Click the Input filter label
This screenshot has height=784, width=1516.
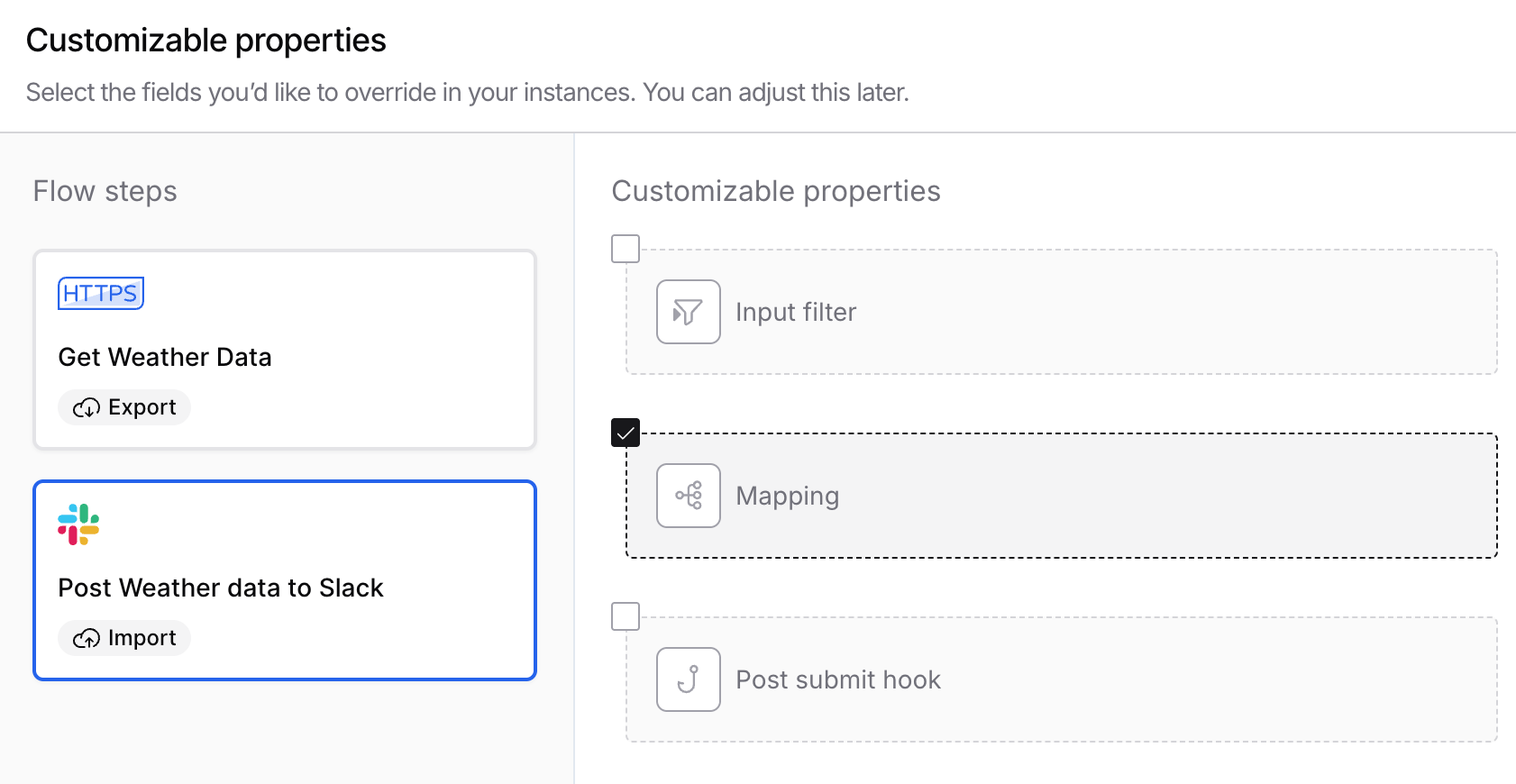coord(796,312)
